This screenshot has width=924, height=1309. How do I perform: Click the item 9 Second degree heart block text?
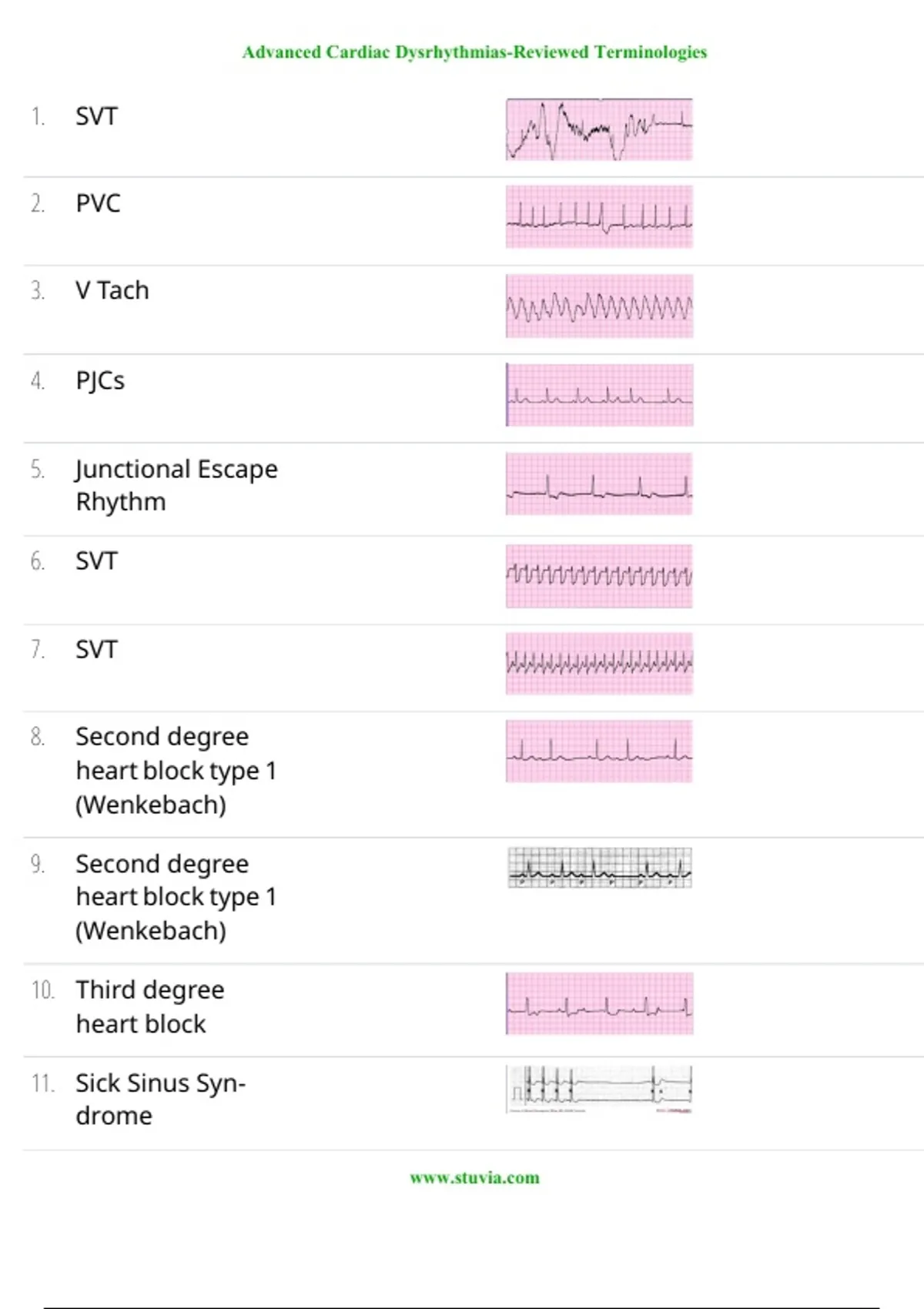click(176, 897)
